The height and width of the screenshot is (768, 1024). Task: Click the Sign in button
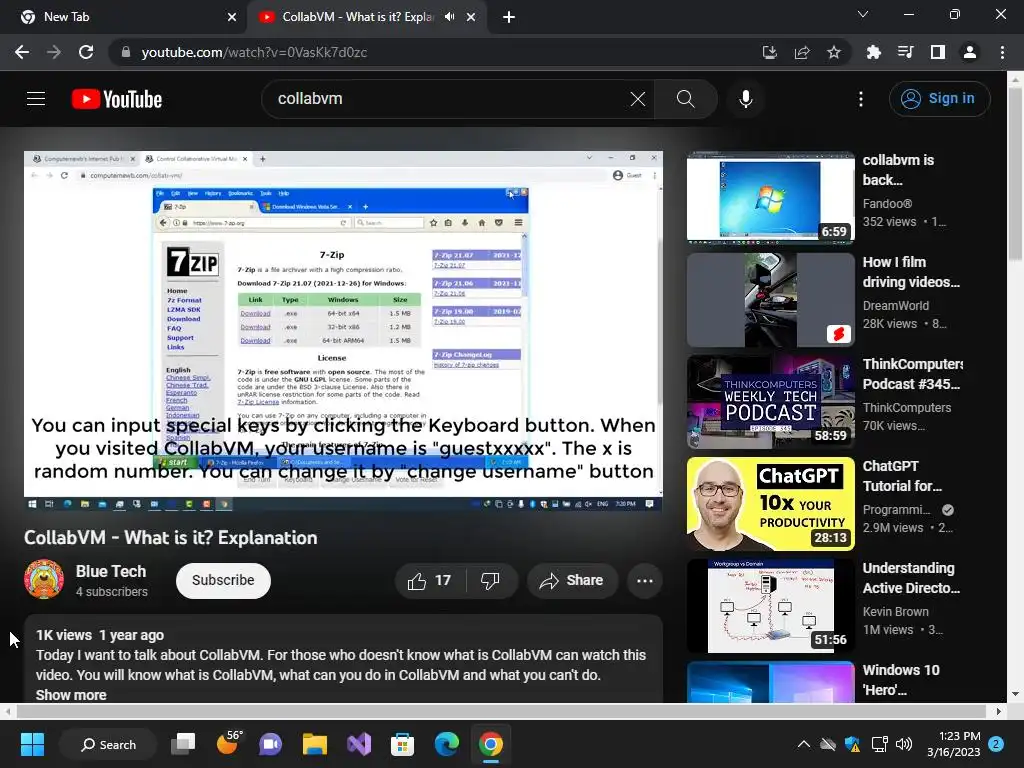click(x=939, y=99)
